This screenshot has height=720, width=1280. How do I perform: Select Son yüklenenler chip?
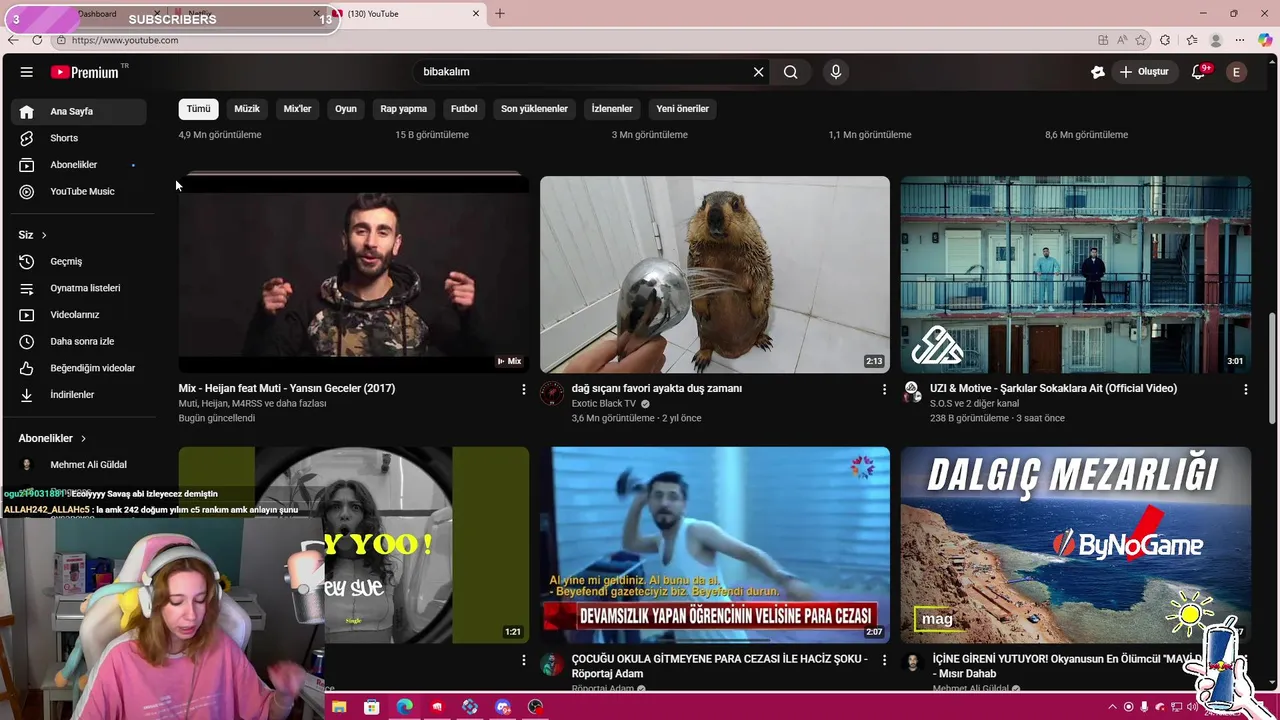534,109
